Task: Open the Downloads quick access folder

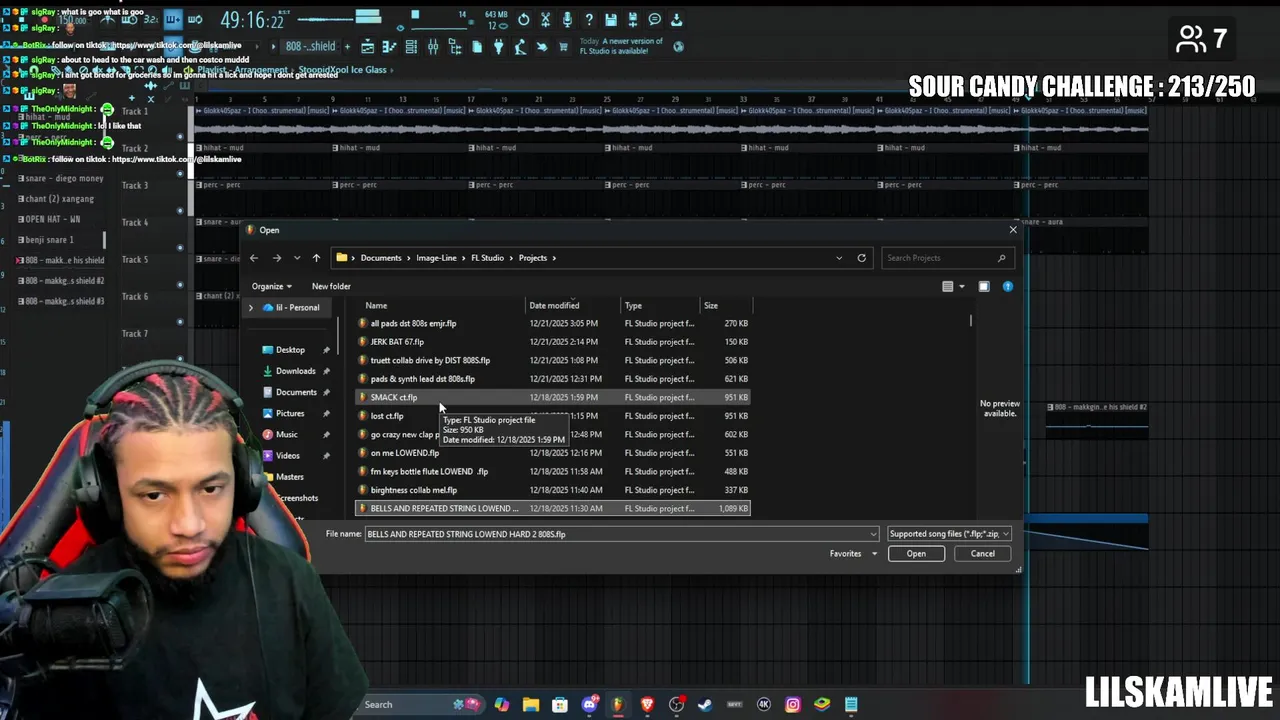Action: click(x=296, y=371)
